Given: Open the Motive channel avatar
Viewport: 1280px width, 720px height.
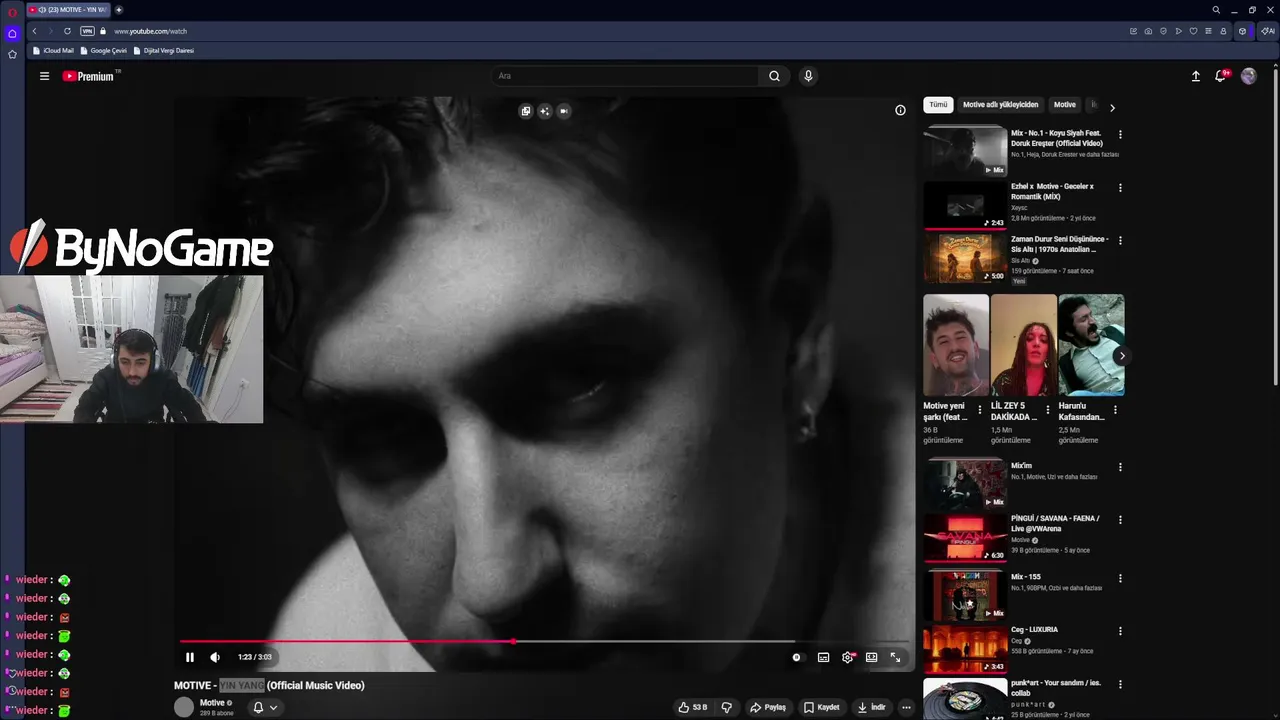Looking at the screenshot, I should coord(184,707).
